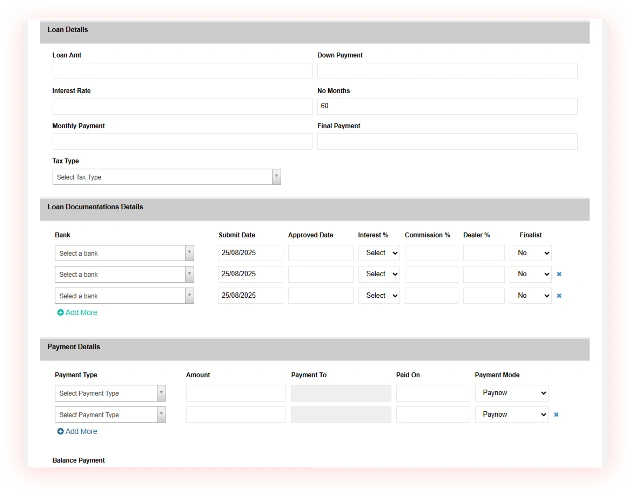Click Approved Date field in third bank row
This screenshot has width=632, height=494.
click(321, 296)
